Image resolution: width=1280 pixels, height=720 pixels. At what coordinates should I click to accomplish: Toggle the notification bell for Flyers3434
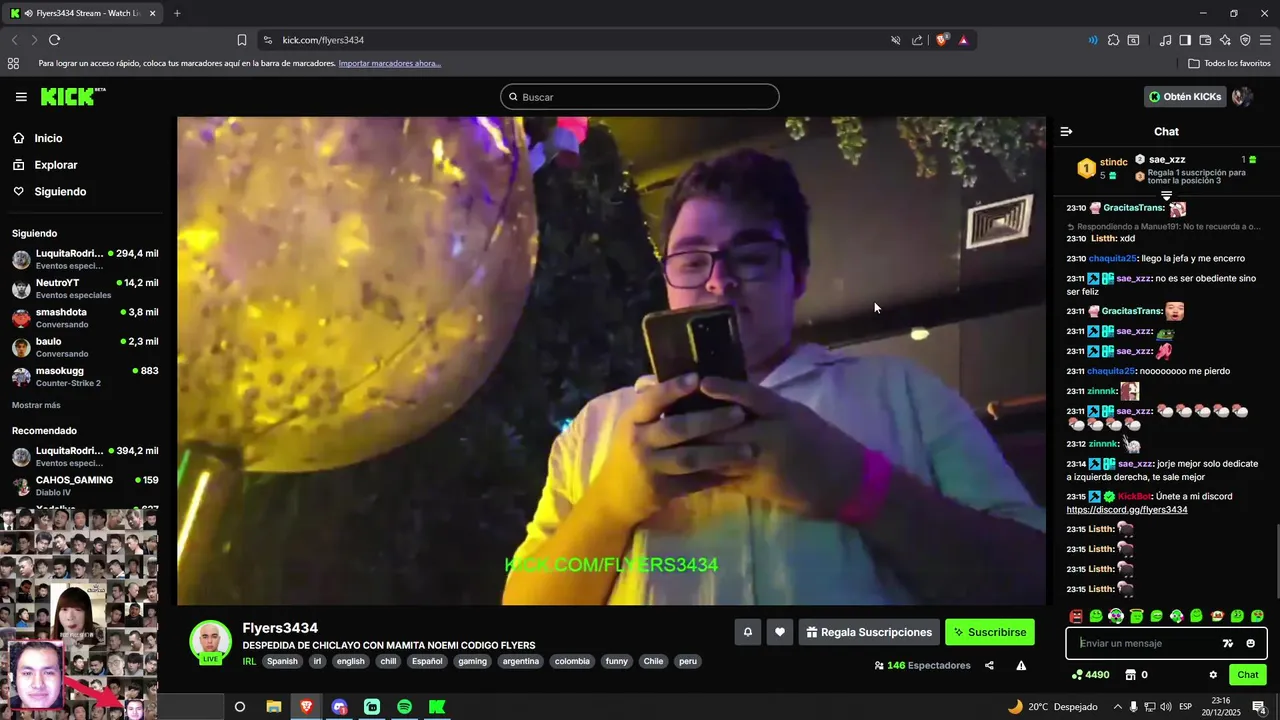click(x=747, y=632)
